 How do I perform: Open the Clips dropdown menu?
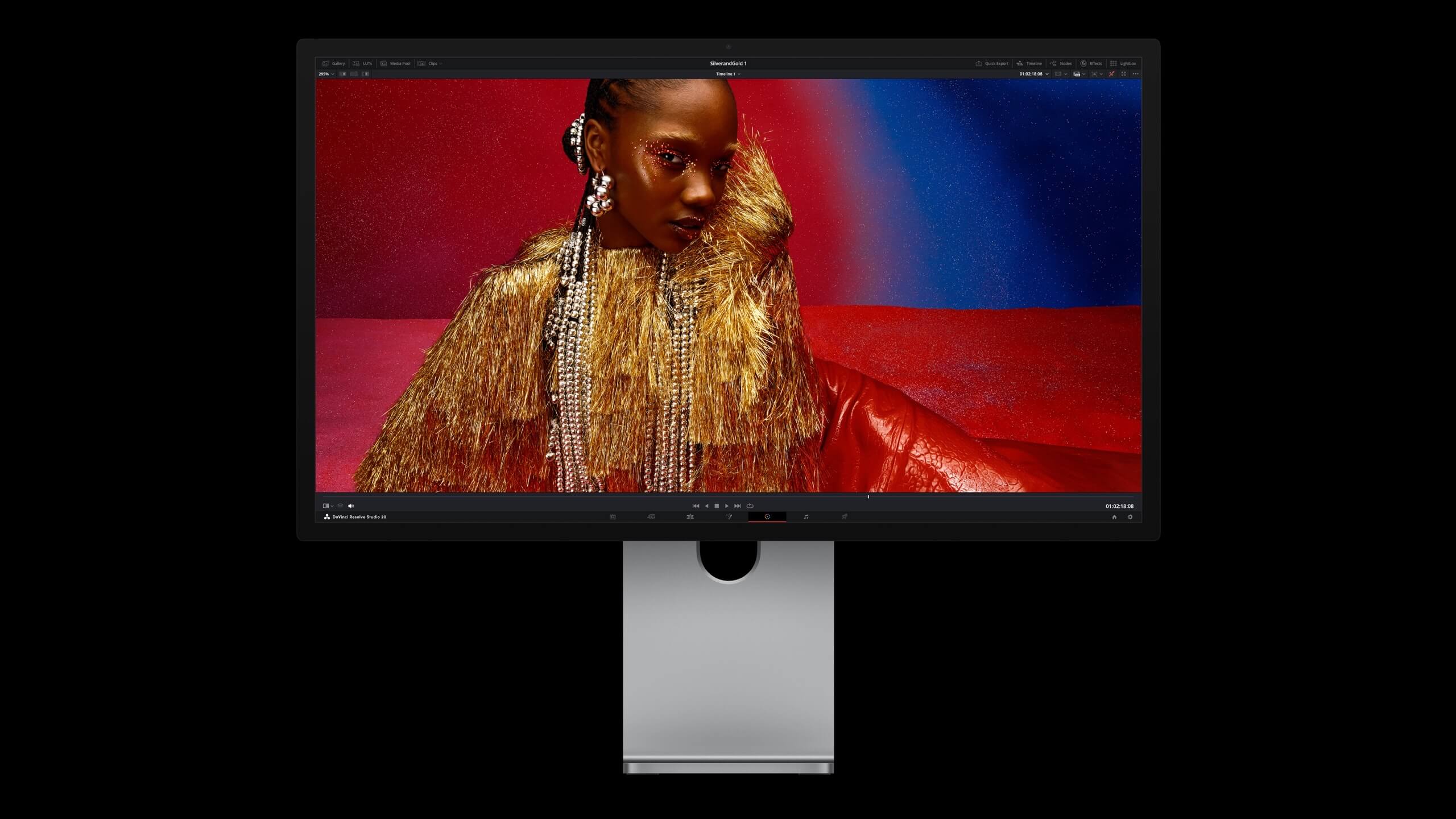point(432,63)
